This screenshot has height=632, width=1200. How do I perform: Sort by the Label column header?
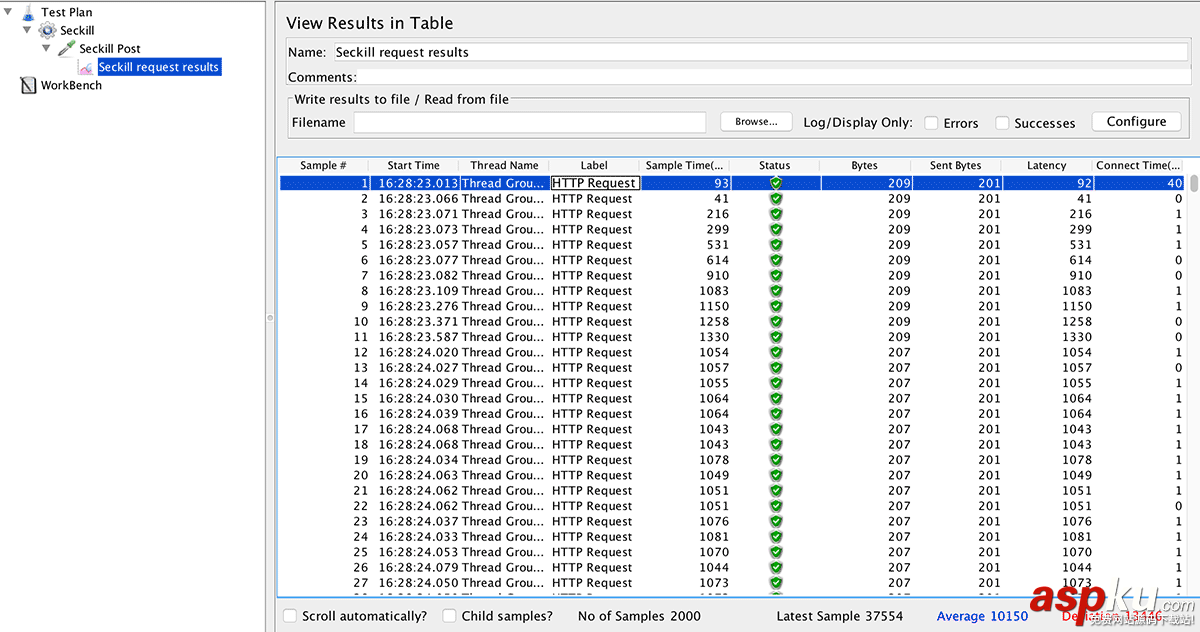[594, 166]
